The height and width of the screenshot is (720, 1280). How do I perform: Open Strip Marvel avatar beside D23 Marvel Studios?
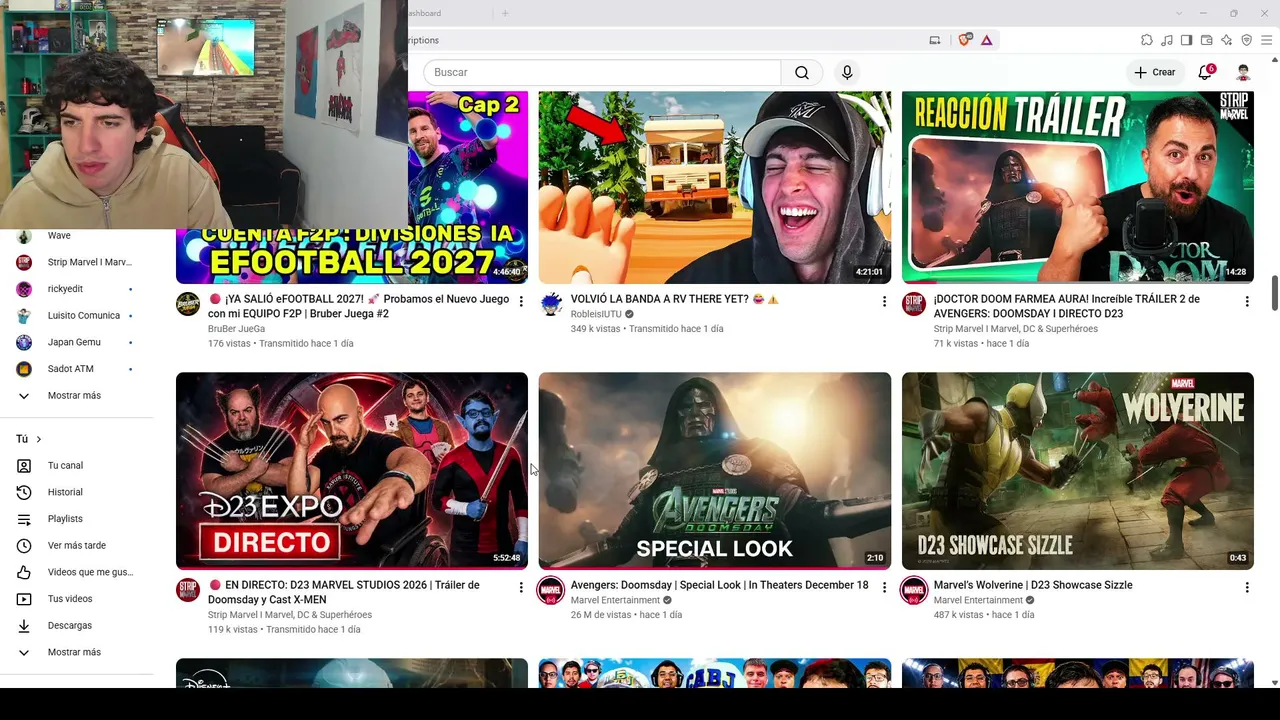(x=188, y=590)
